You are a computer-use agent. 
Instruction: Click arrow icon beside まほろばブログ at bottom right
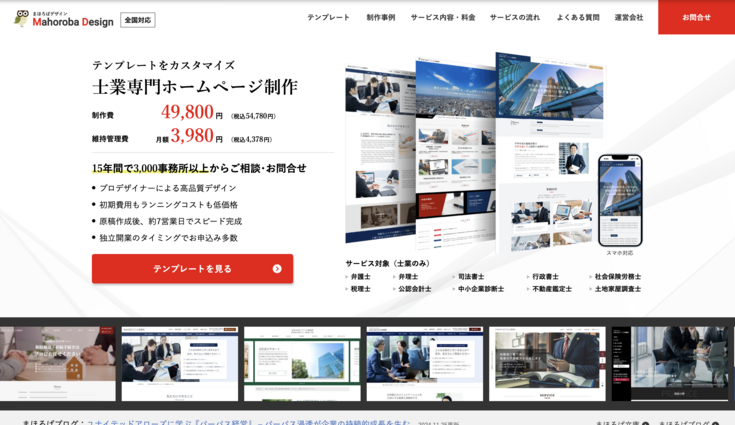(x=714, y=423)
